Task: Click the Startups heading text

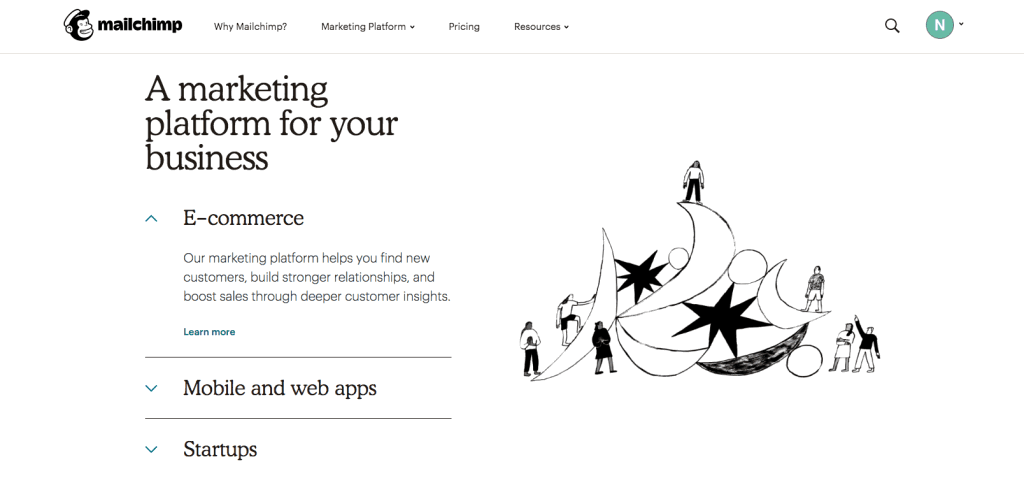Action: tap(220, 450)
